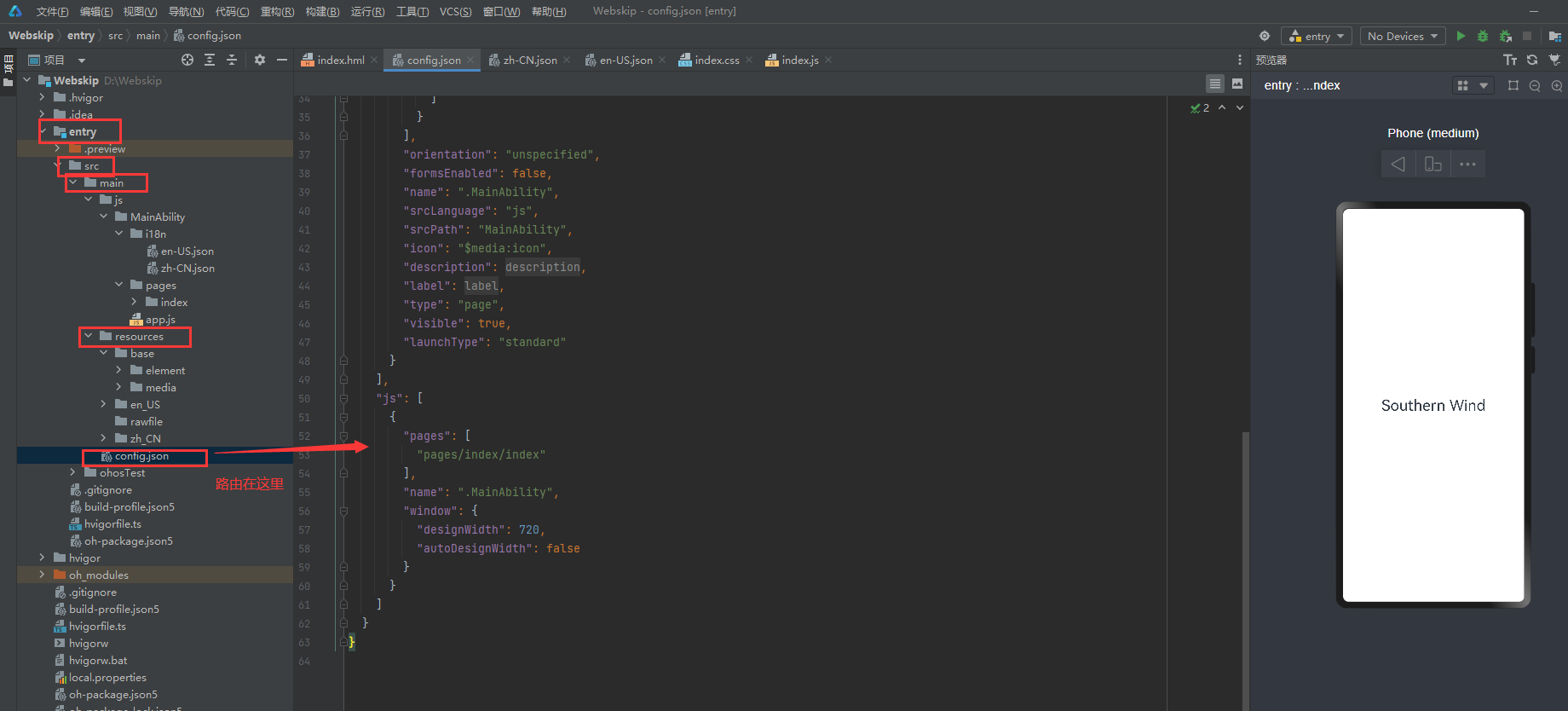Image resolution: width=1568 pixels, height=711 pixels.
Task: Open the editor tabs three-dot menu
Action: click(x=1240, y=60)
